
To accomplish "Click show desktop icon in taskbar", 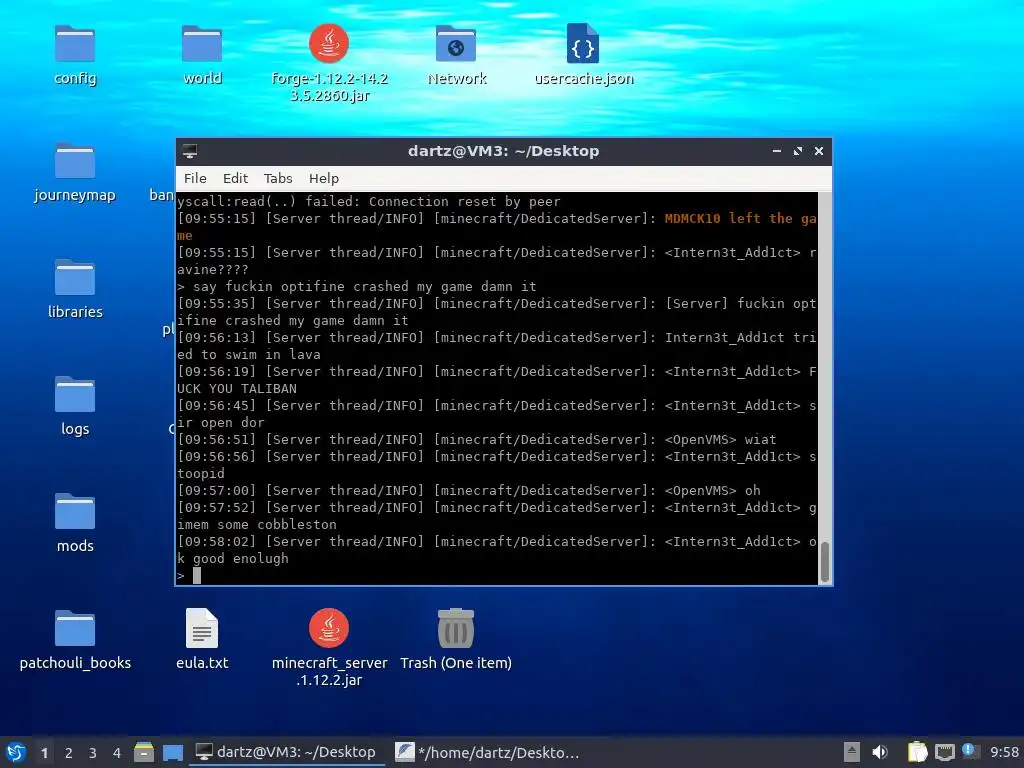I will pyautogui.click(x=172, y=752).
